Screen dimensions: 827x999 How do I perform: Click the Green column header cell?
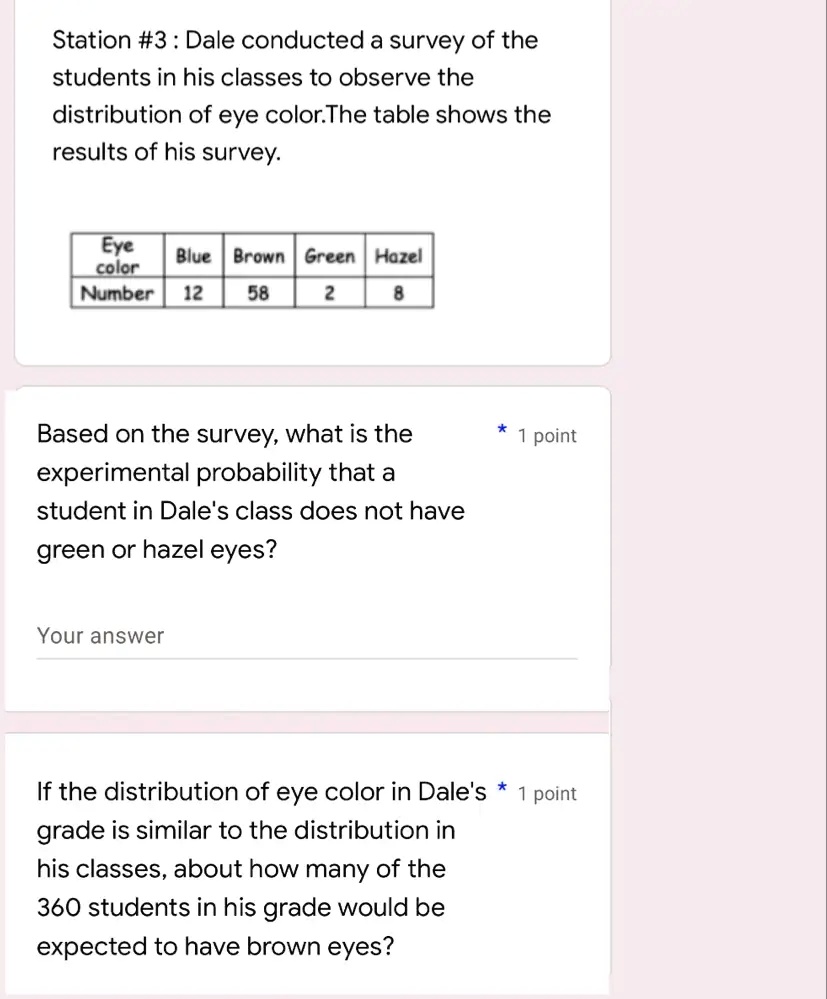pos(330,256)
